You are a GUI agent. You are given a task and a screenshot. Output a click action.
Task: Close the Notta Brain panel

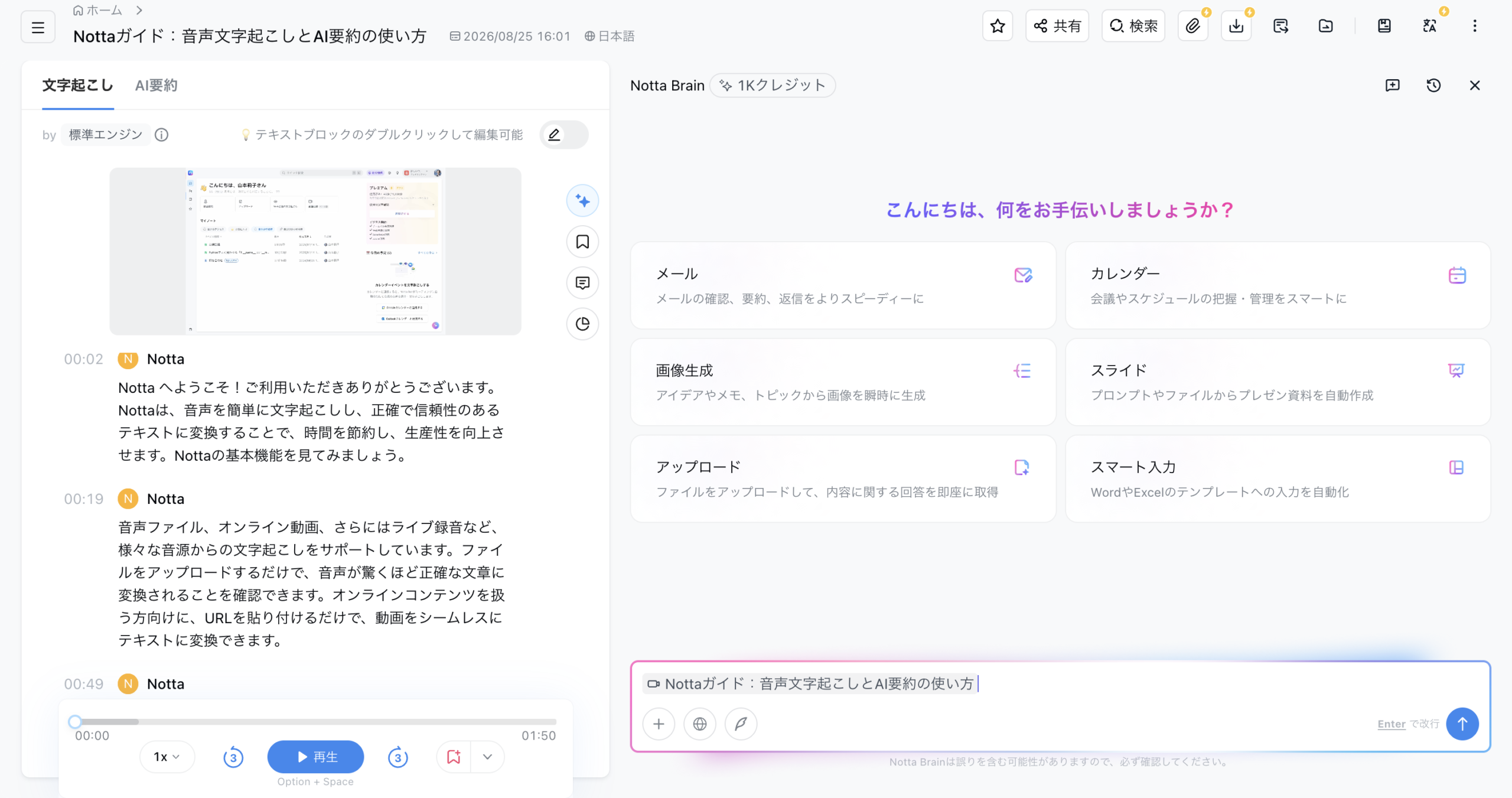click(1475, 85)
